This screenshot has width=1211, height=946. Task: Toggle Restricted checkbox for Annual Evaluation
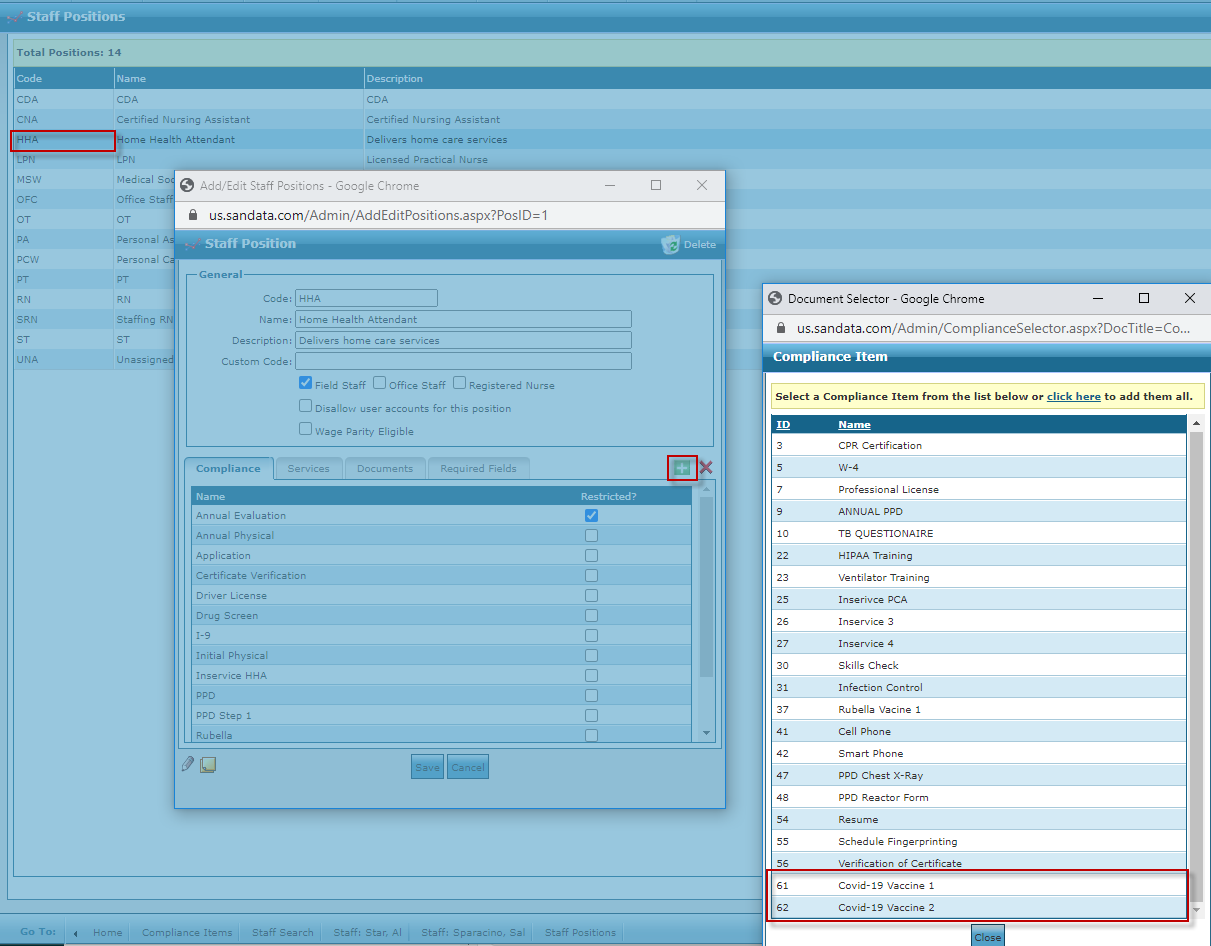(x=592, y=515)
